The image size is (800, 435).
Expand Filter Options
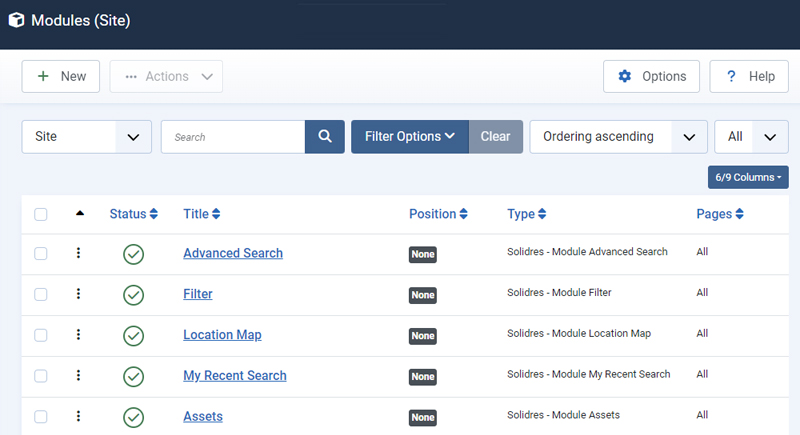(x=410, y=137)
